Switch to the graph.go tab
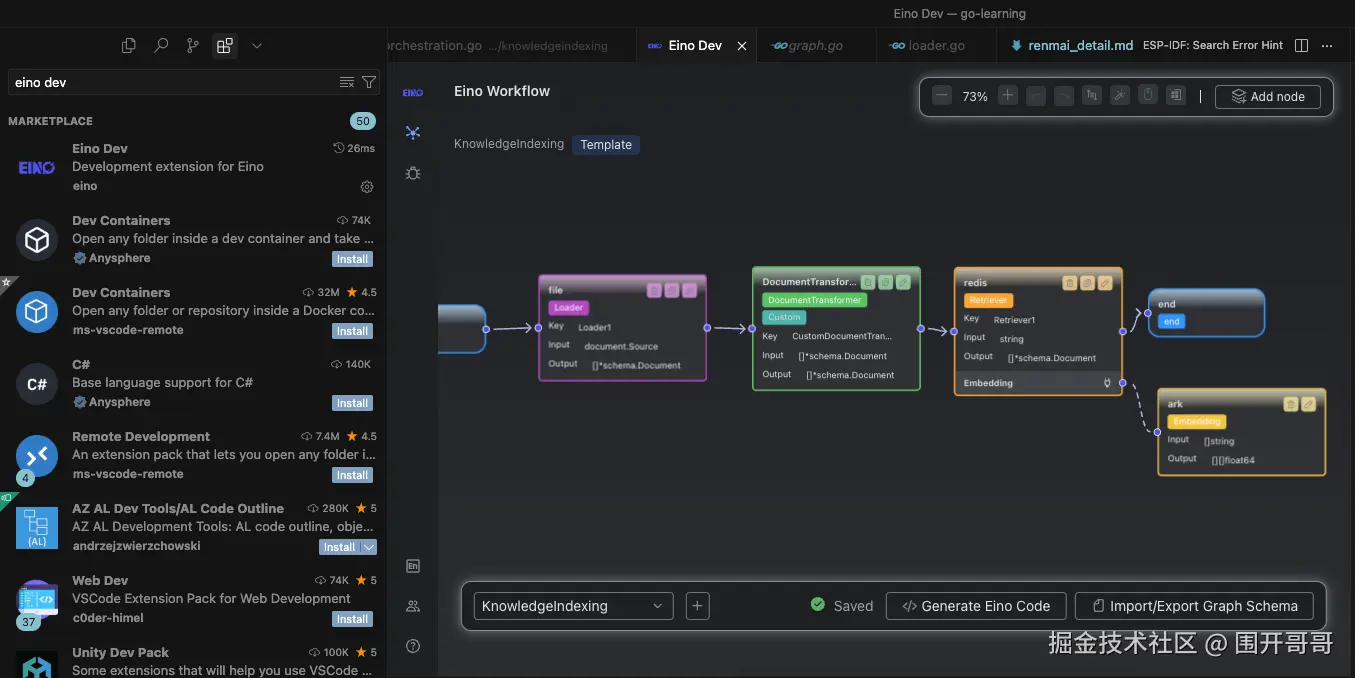 (815, 46)
